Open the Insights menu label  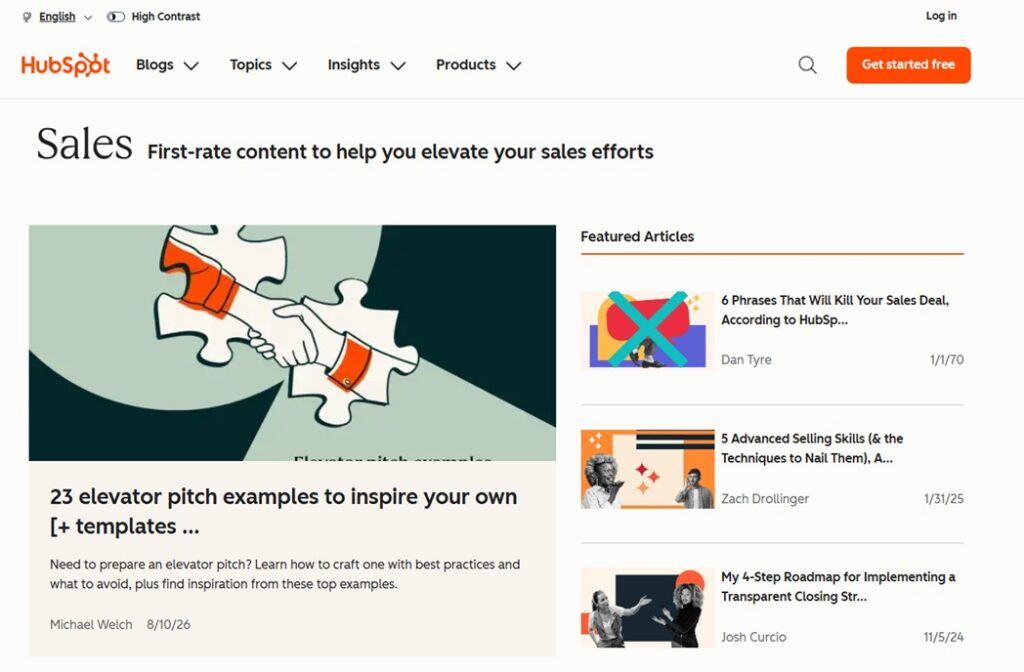tap(353, 65)
